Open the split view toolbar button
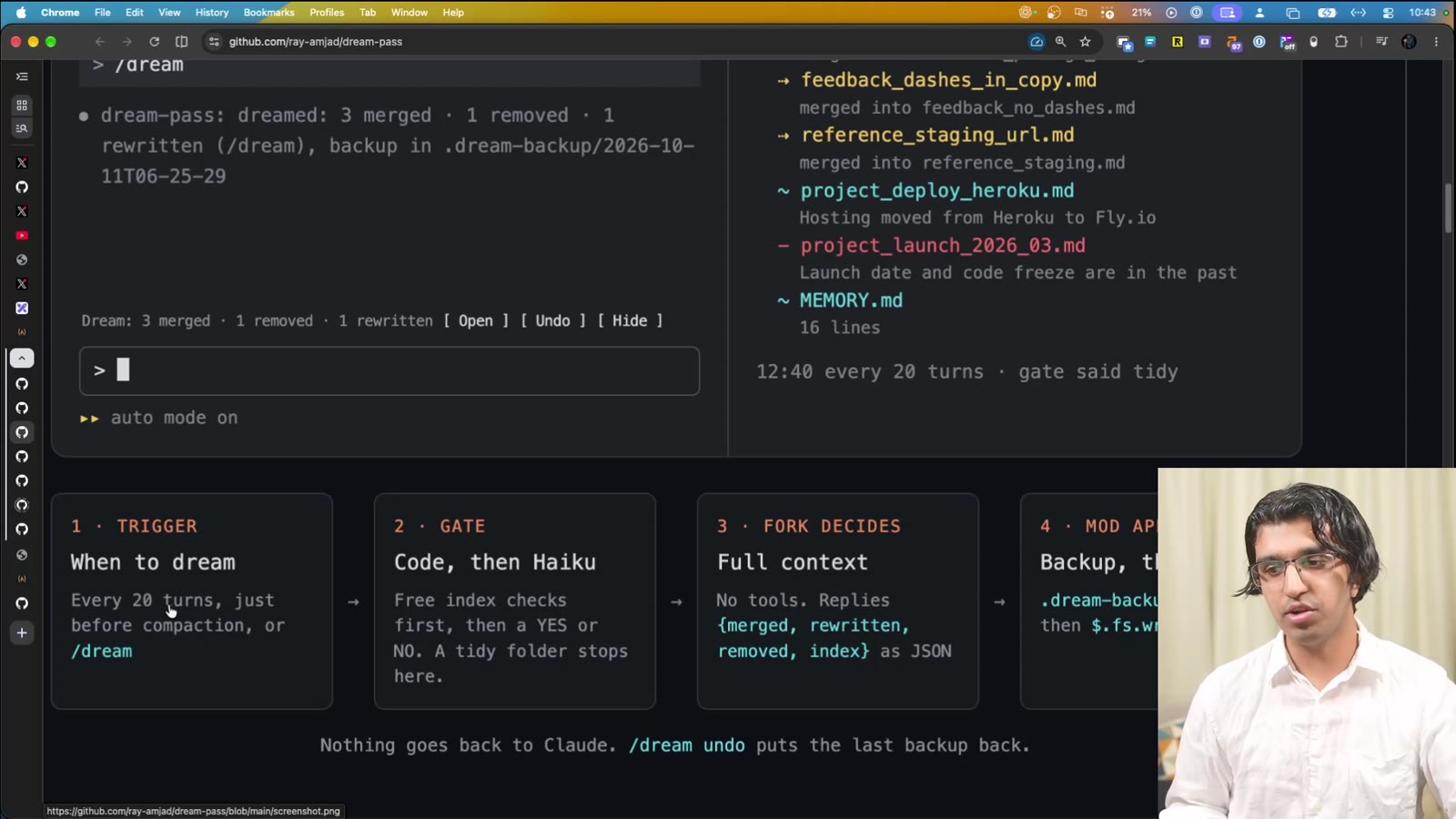This screenshot has width=1456, height=819. point(182,42)
